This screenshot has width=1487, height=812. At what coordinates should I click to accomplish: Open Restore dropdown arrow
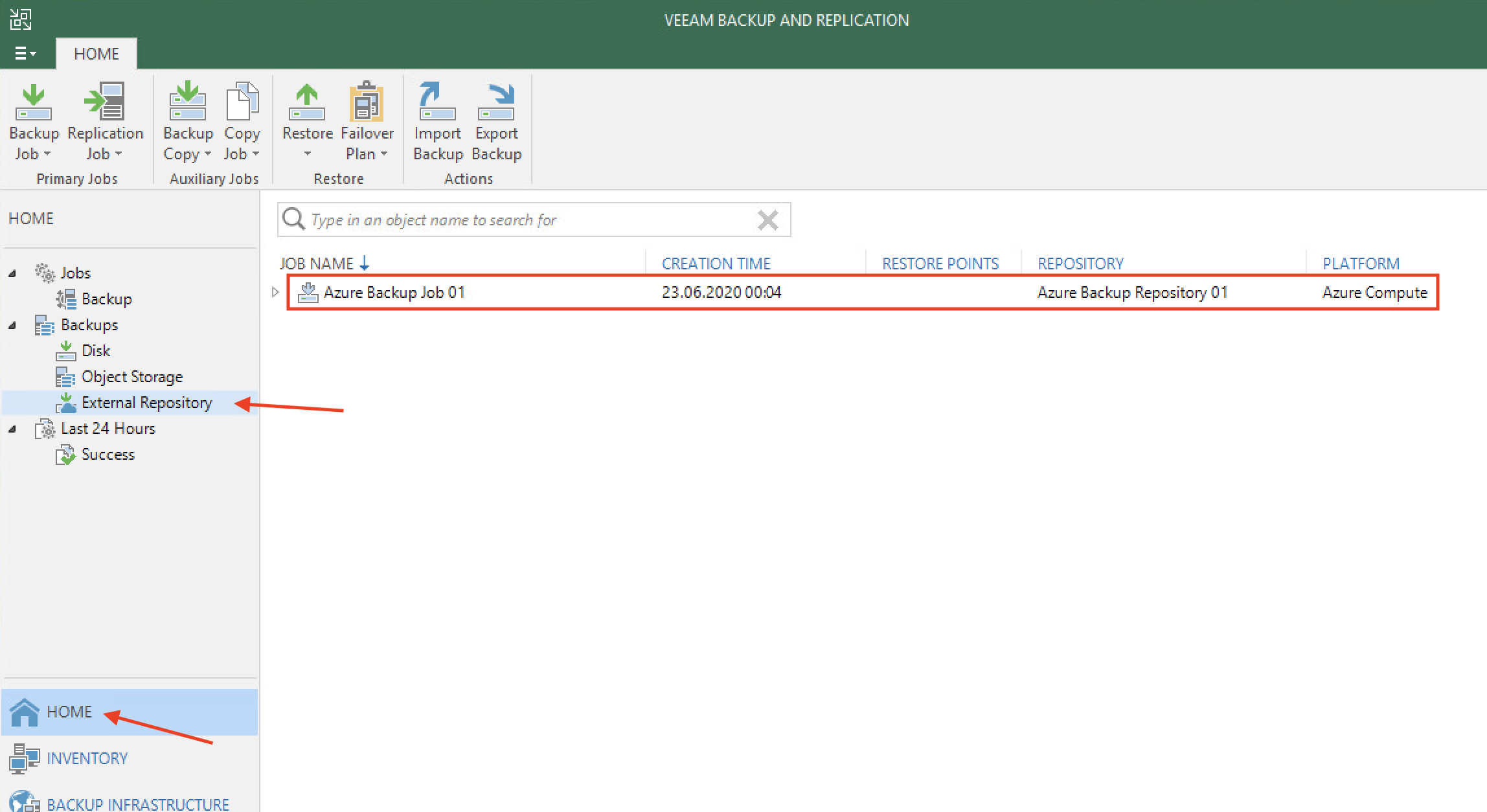[308, 154]
